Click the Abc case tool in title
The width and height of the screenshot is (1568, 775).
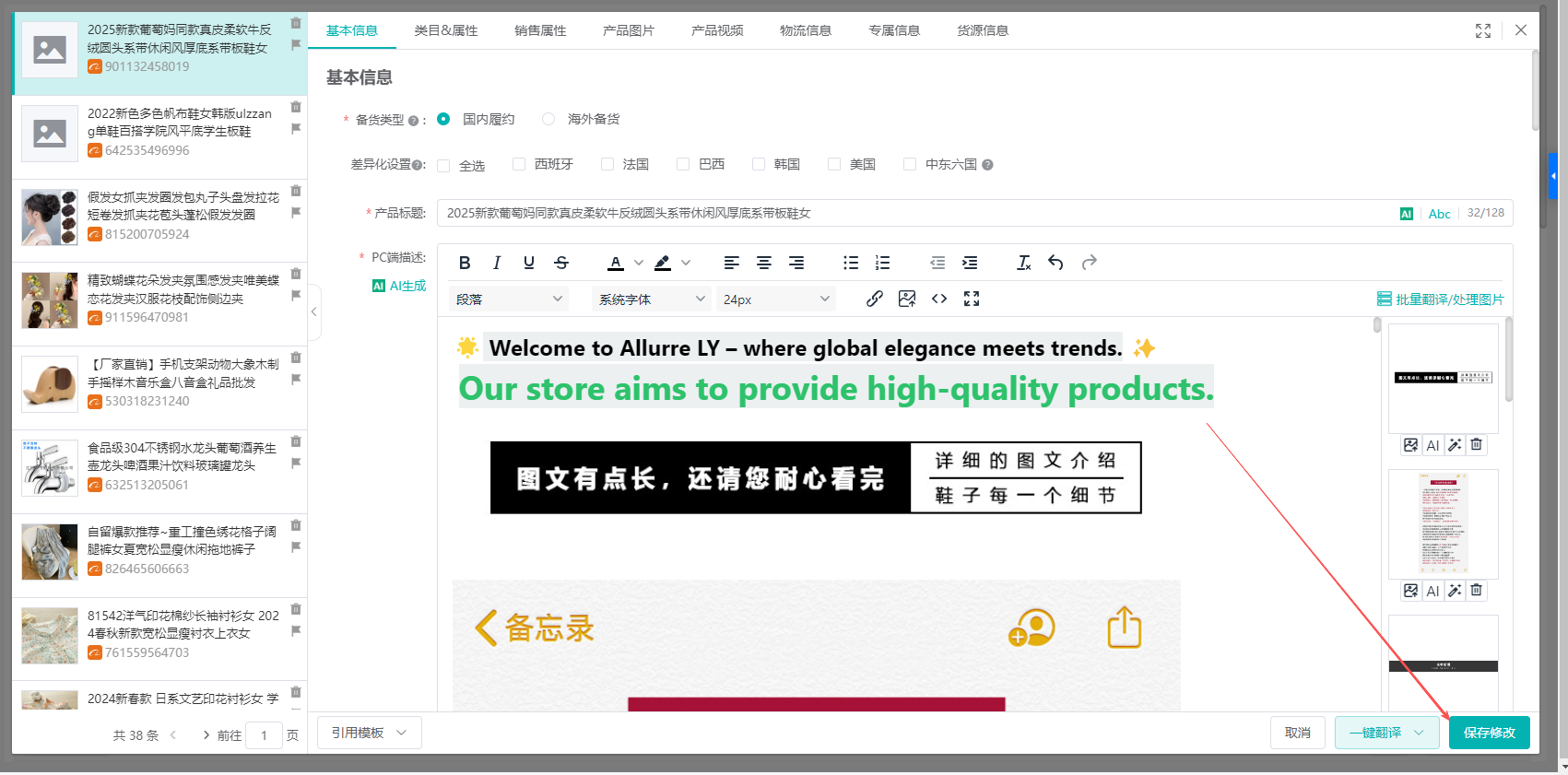click(1440, 214)
